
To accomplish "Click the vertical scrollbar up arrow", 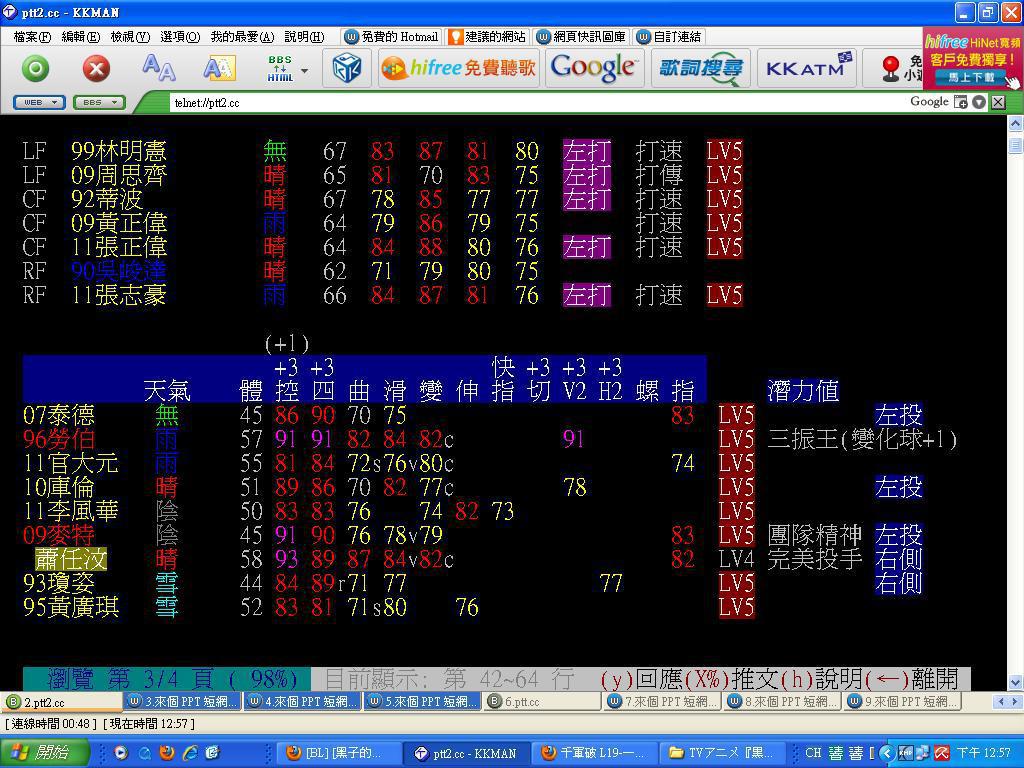I will pos(1016,123).
